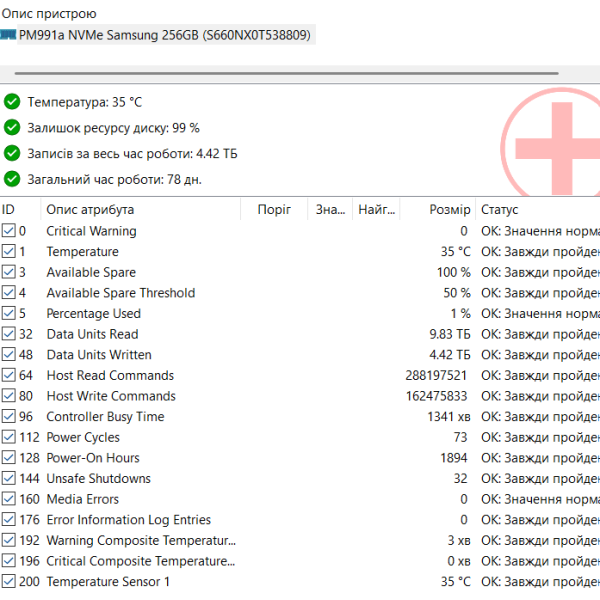600x600 pixels.
Task: Select the Unsafe Shutdowns attribute name
Action: [x=99, y=479]
